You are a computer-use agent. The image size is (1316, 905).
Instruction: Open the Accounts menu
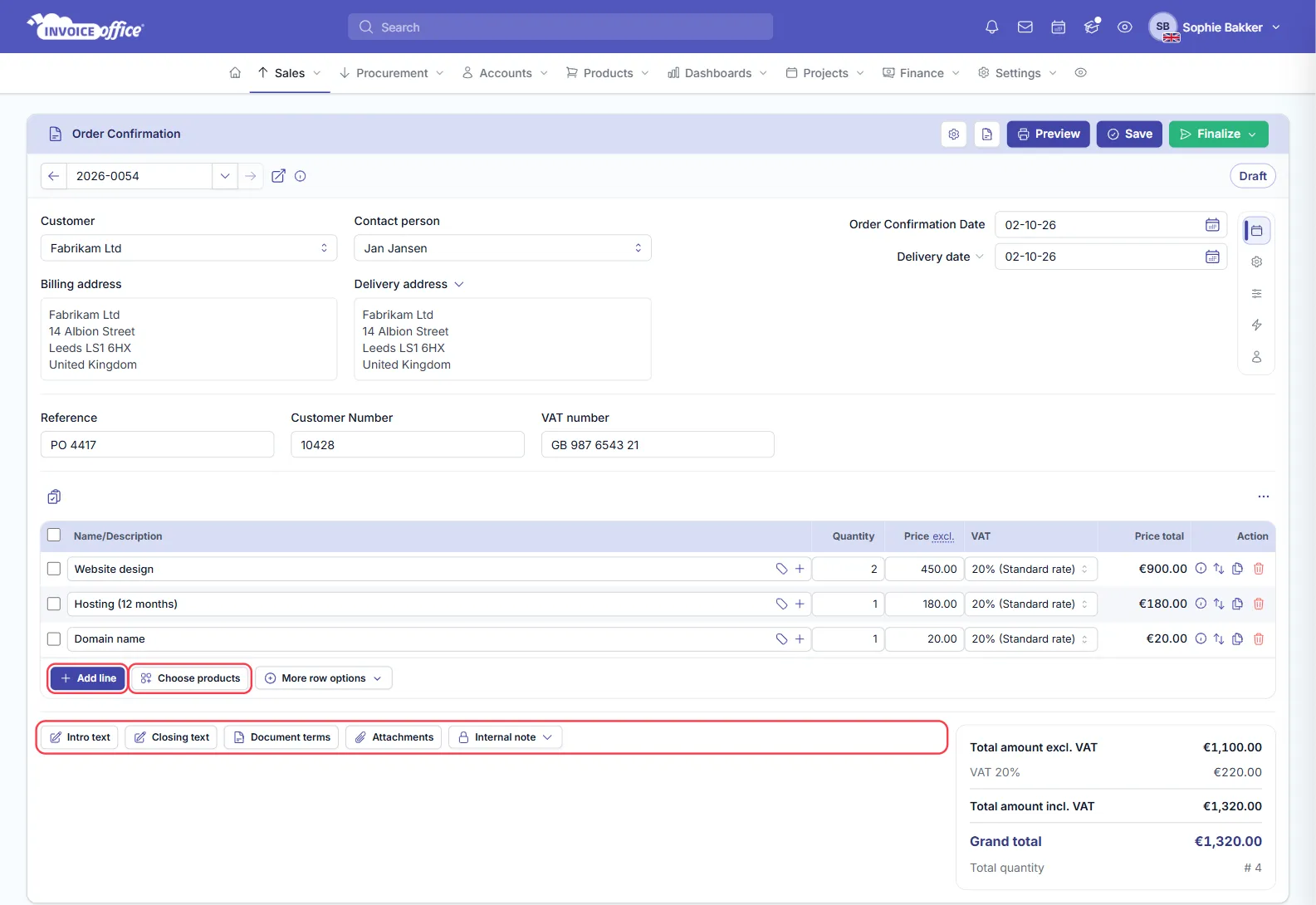click(505, 73)
